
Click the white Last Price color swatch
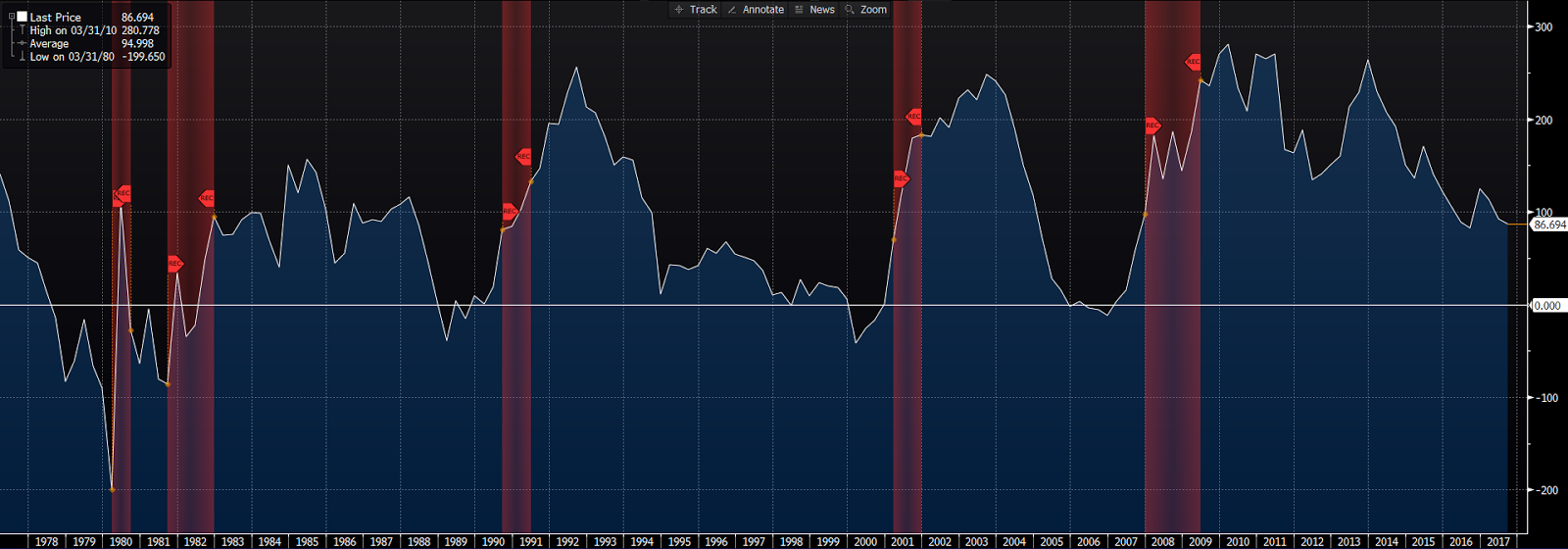point(23,17)
